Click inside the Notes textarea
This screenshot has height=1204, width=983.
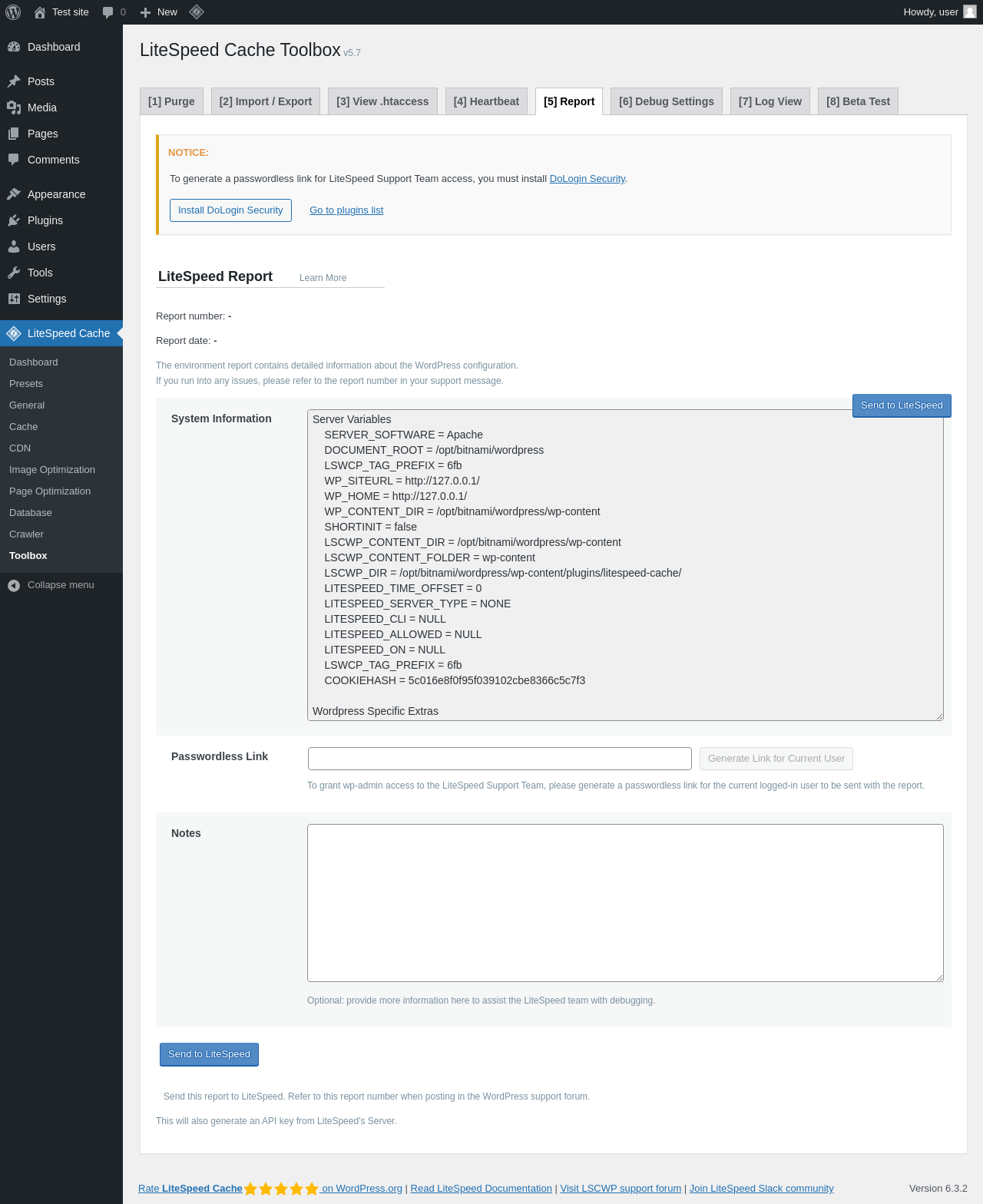[x=625, y=903]
